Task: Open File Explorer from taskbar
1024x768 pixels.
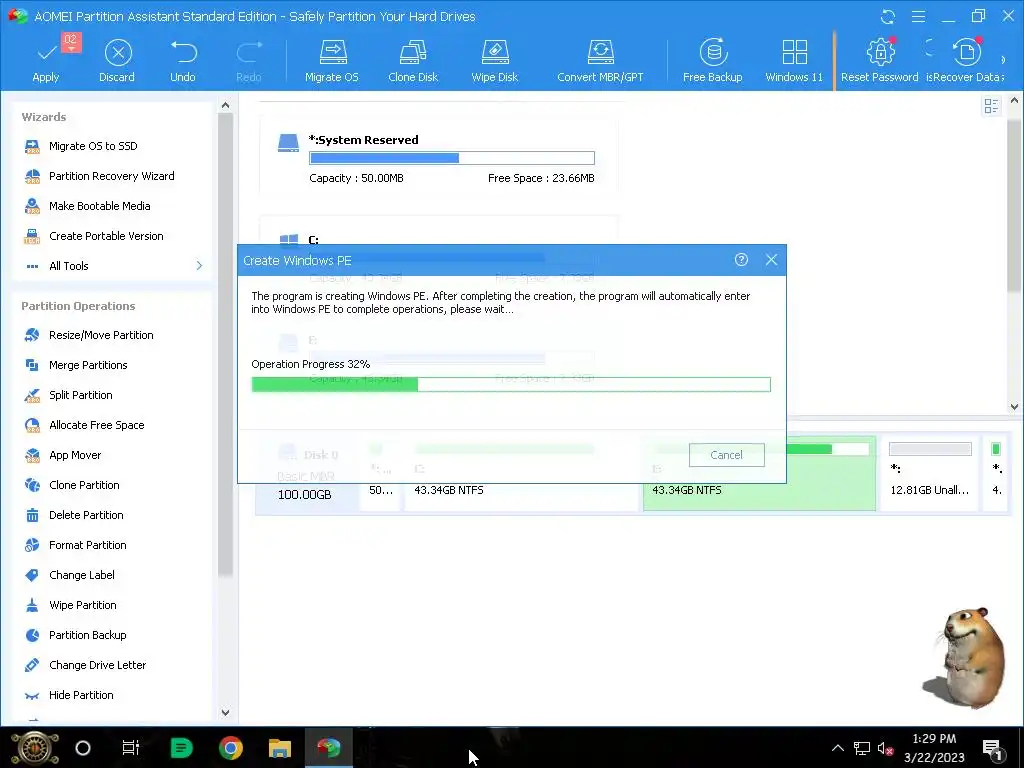Action: pos(280,748)
